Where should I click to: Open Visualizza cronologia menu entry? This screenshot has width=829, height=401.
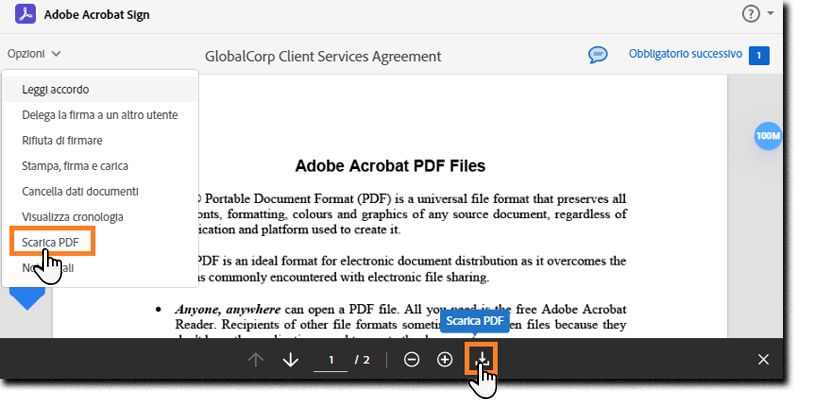coord(100,216)
